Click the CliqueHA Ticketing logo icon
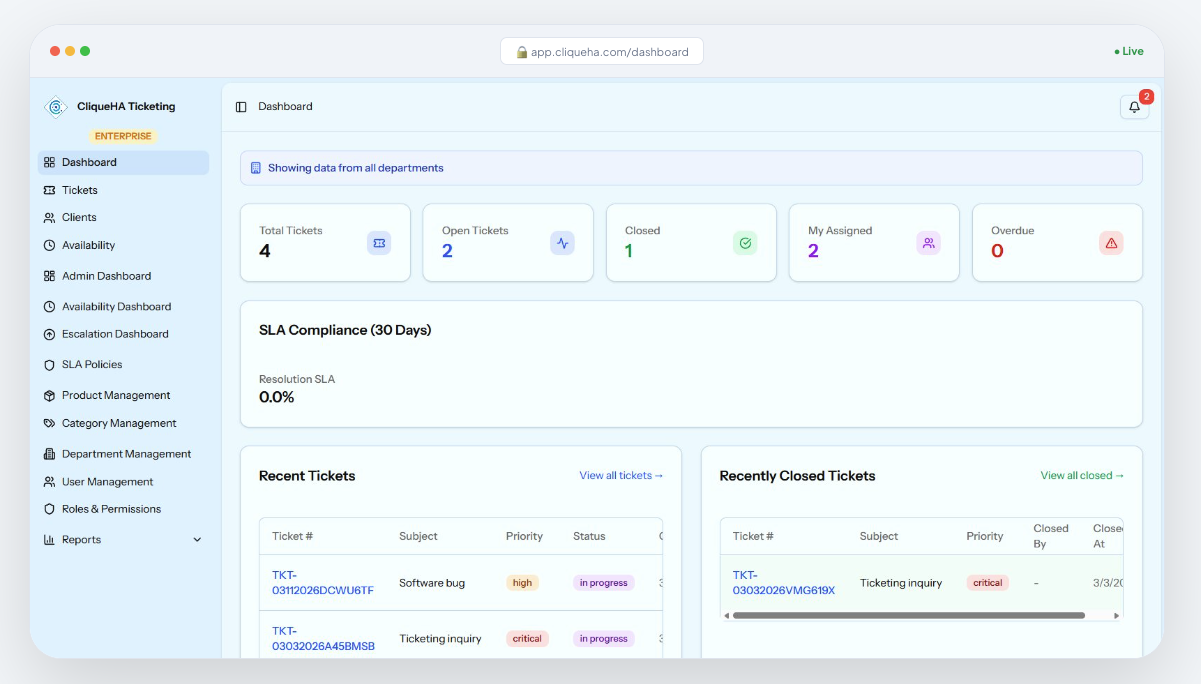This screenshot has height=684, width=1201. tap(57, 107)
